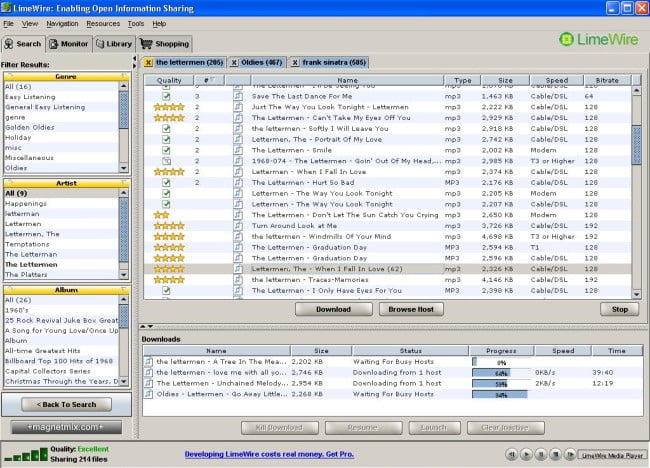Click the media player play button
Image resolution: width=650 pixels, height=468 pixels.
click(526, 455)
